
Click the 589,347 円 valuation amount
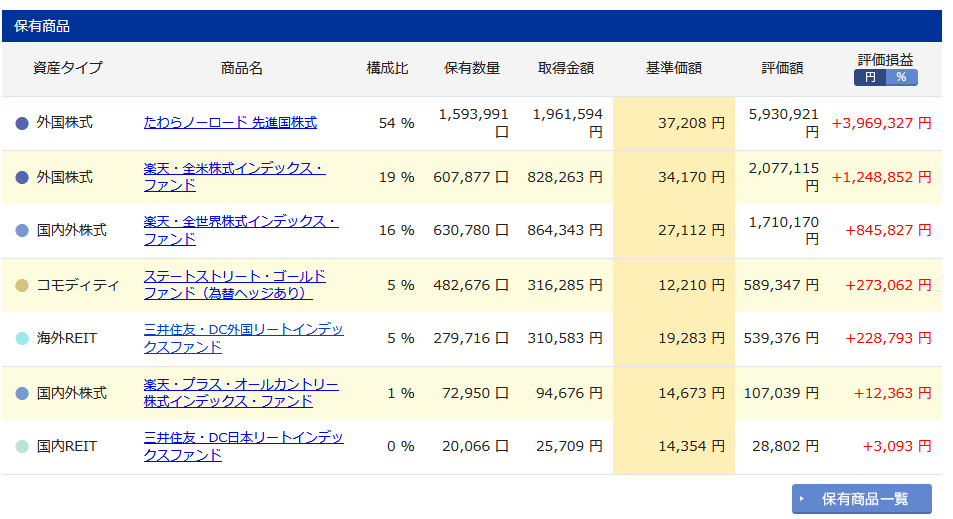click(x=781, y=285)
